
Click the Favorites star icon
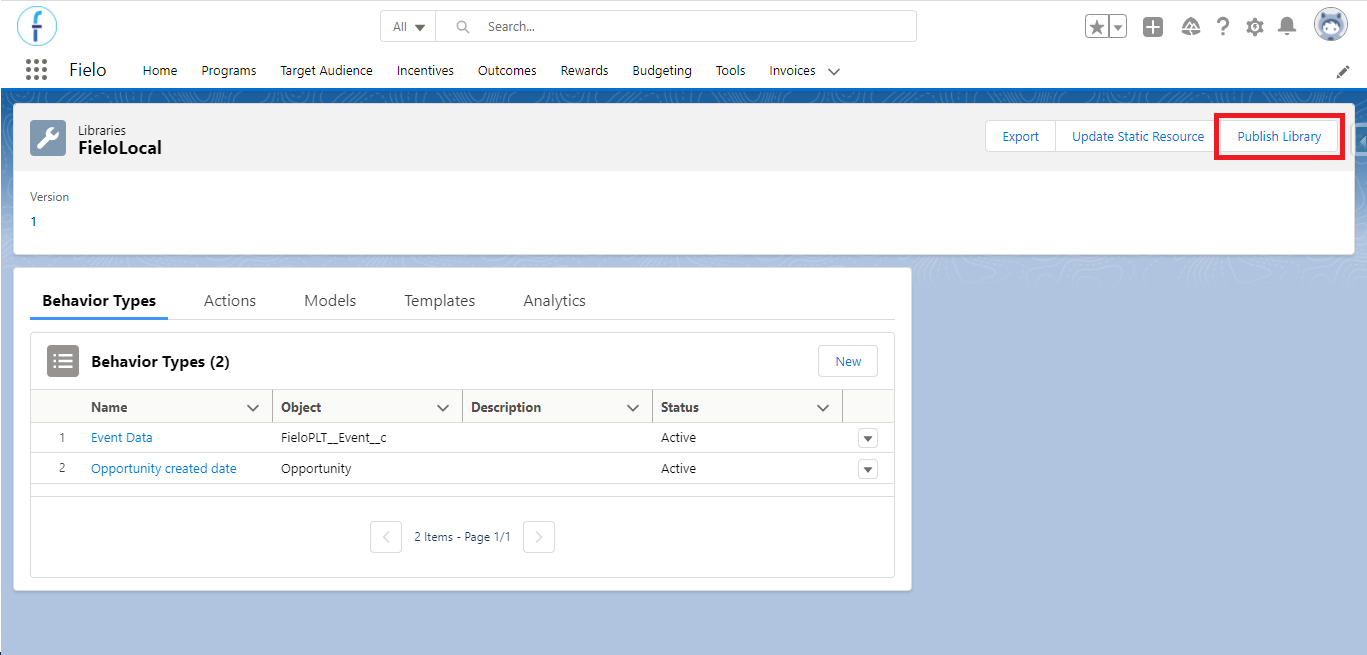pyautogui.click(x=1097, y=27)
